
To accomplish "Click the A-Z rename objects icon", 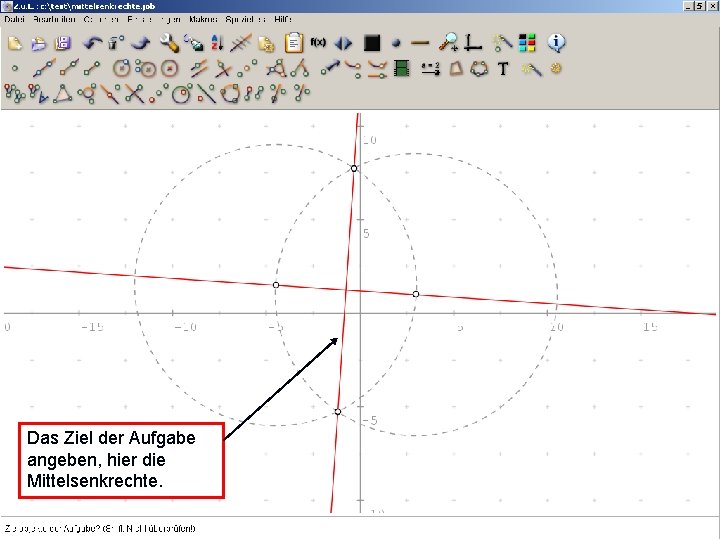I will click(x=217, y=43).
